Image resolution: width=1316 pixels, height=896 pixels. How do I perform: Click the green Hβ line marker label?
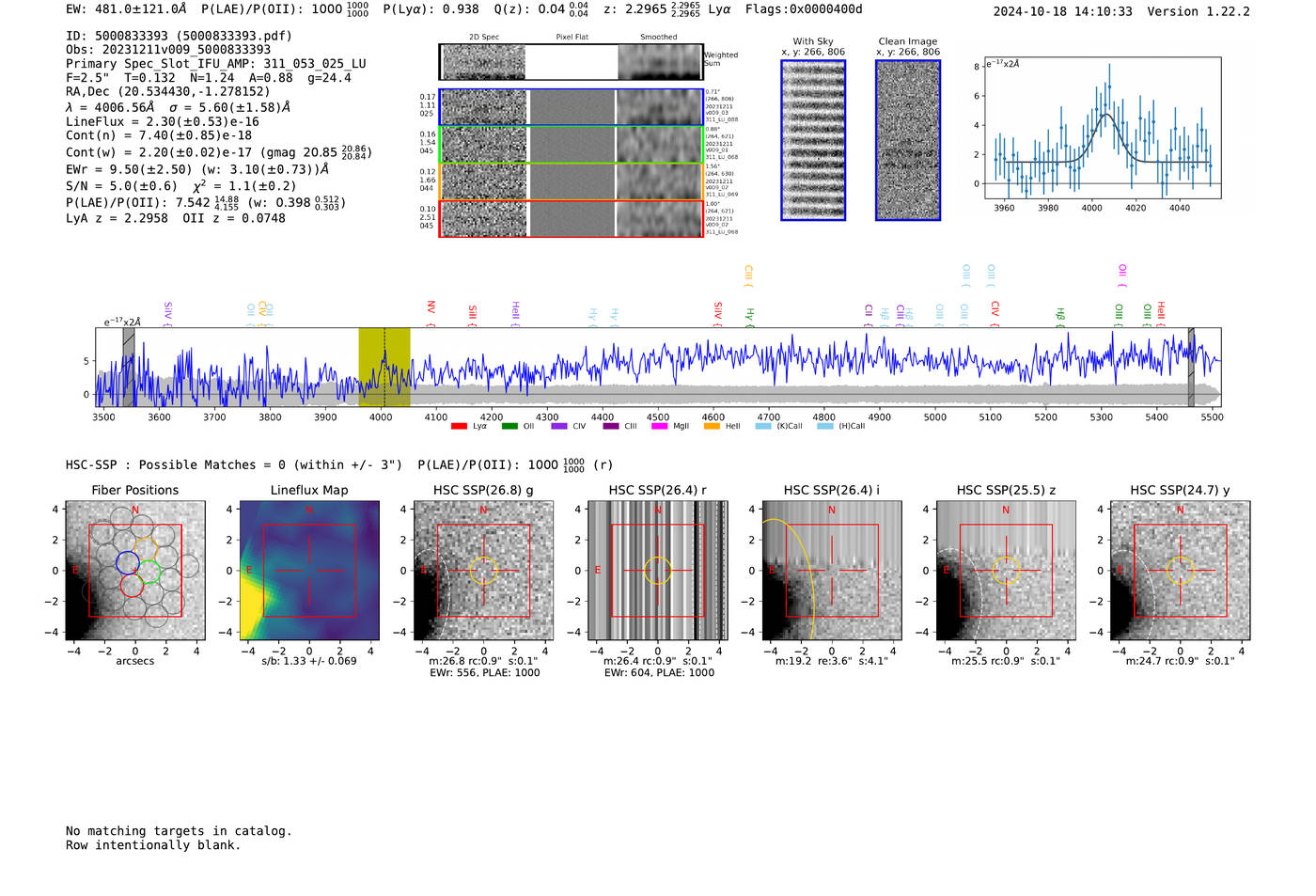1060,316
